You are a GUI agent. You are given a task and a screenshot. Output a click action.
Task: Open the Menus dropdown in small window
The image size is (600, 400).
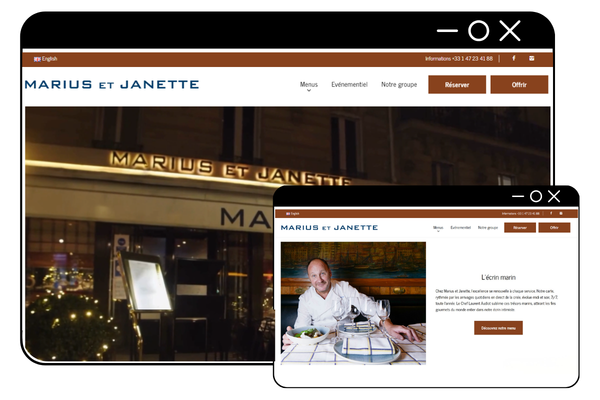pos(438,228)
